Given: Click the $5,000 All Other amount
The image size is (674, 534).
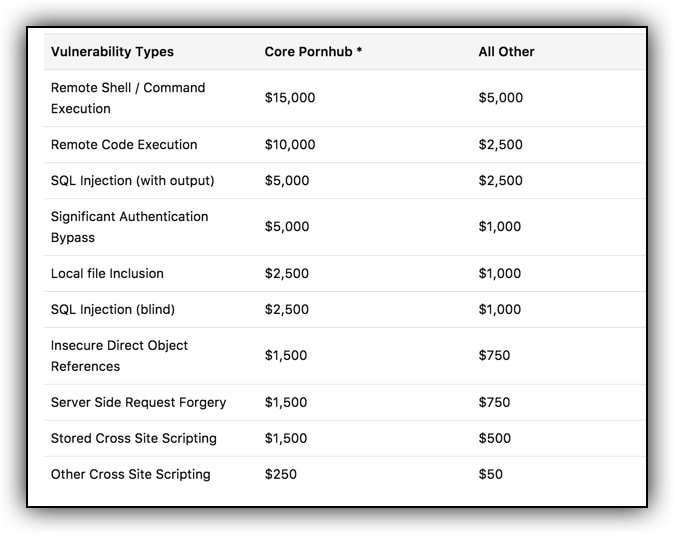Looking at the screenshot, I should point(501,98).
